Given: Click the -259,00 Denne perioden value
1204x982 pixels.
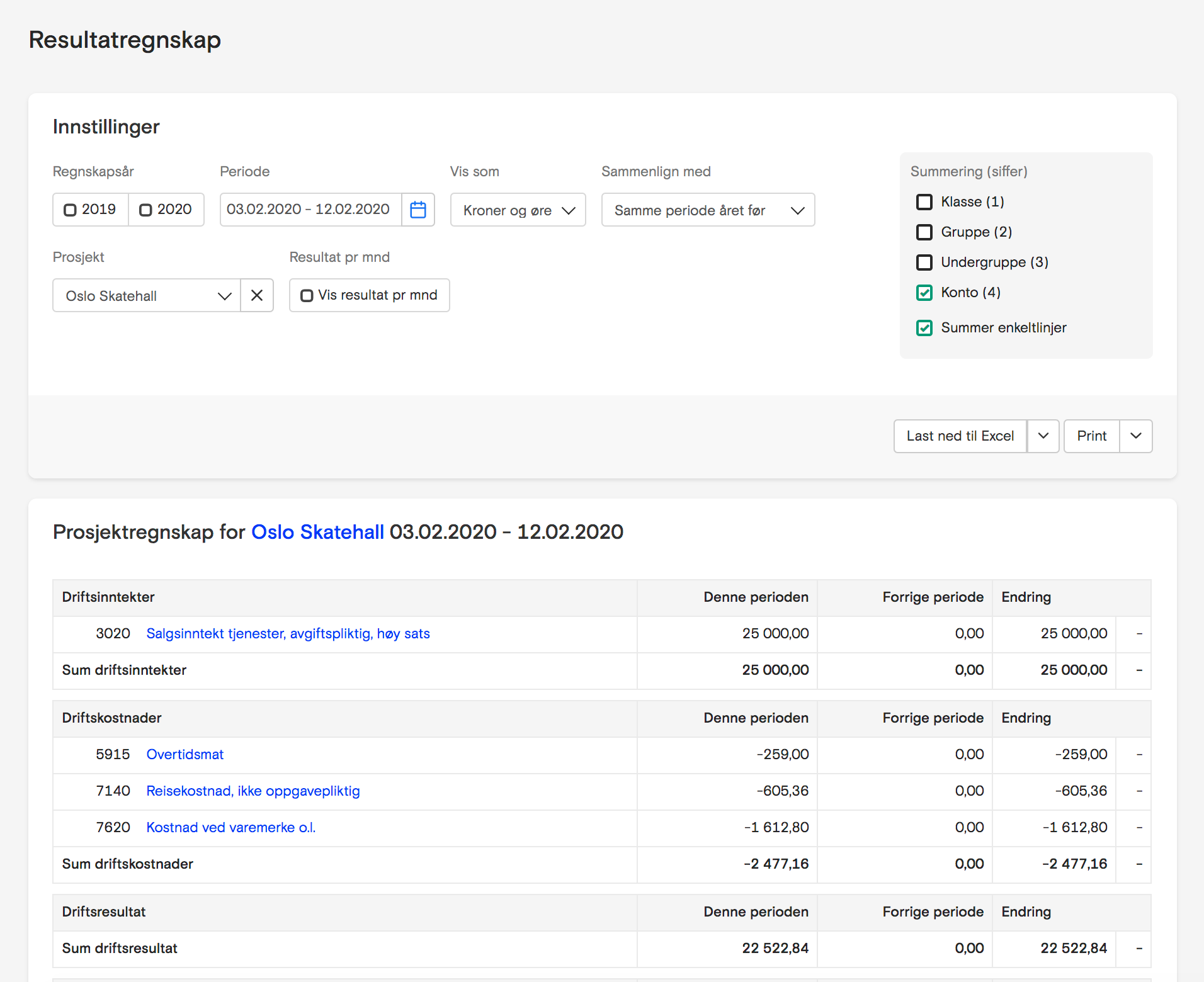Looking at the screenshot, I should tap(782, 755).
